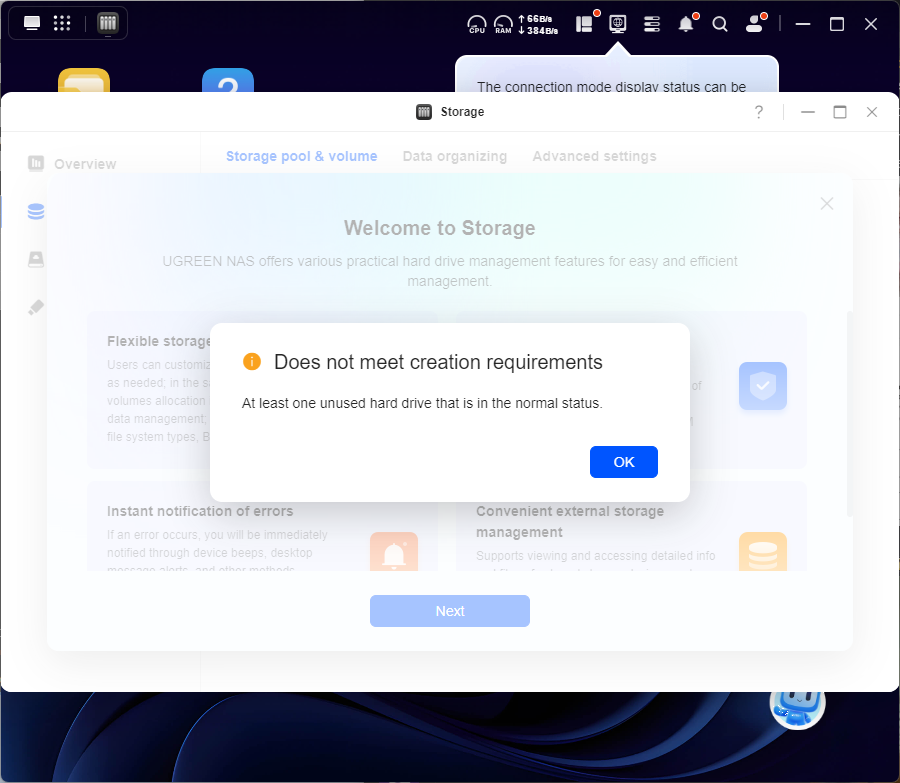Select Storage pool & volume tab
The height and width of the screenshot is (783, 900).
coord(301,156)
